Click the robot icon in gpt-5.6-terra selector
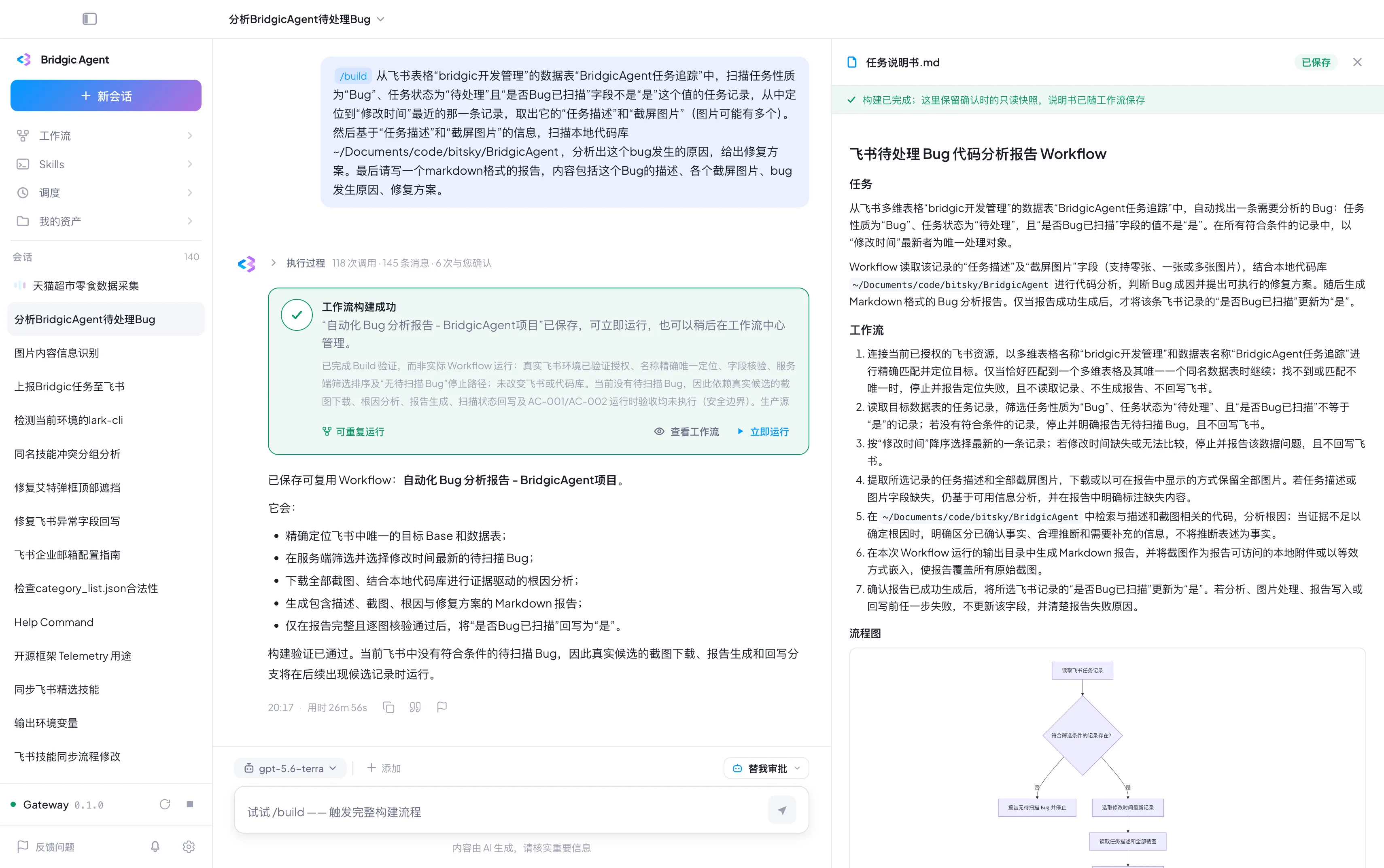The image size is (1384, 868). (x=248, y=768)
